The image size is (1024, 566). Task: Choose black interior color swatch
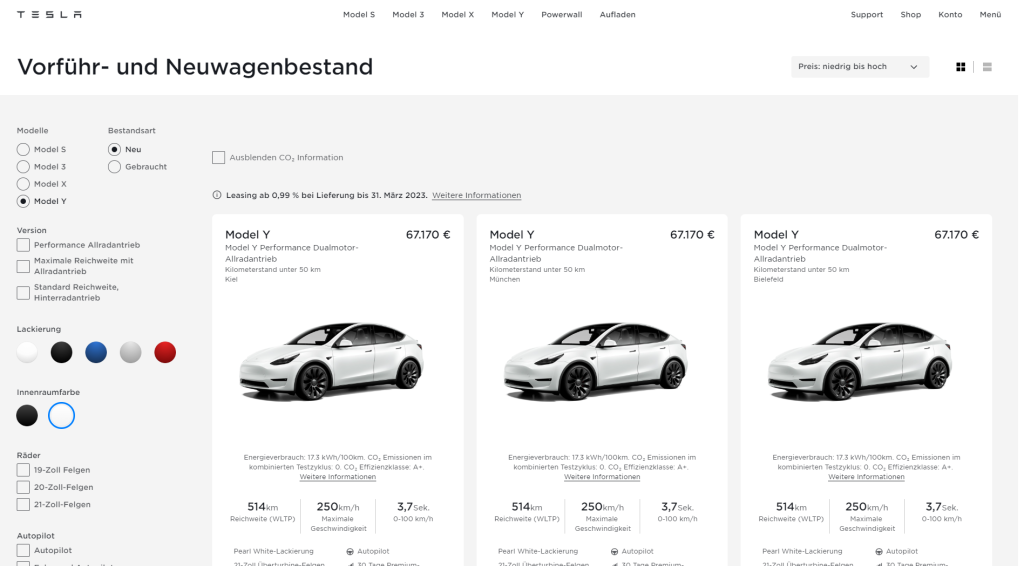tap(27, 416)
